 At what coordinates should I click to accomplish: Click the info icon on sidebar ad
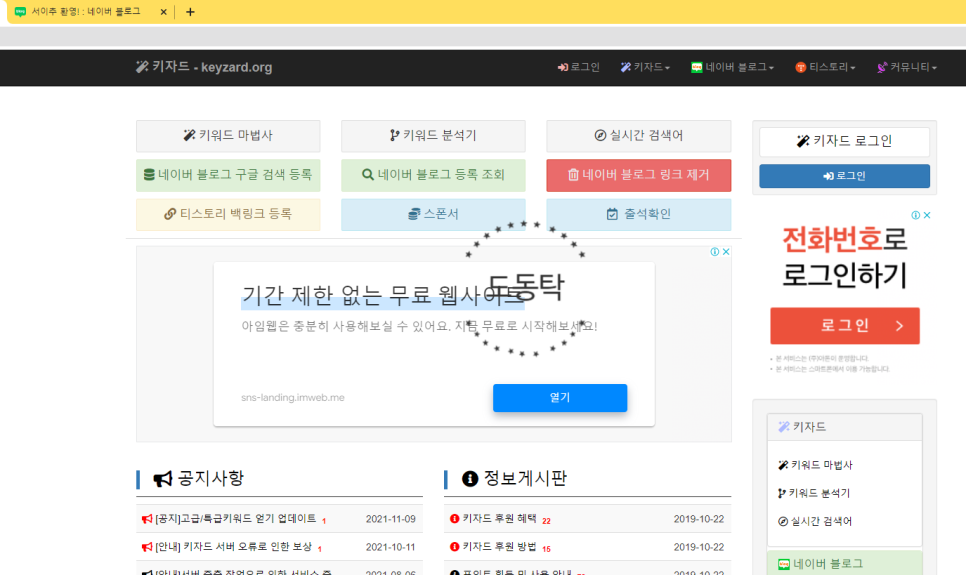(916, 215)
